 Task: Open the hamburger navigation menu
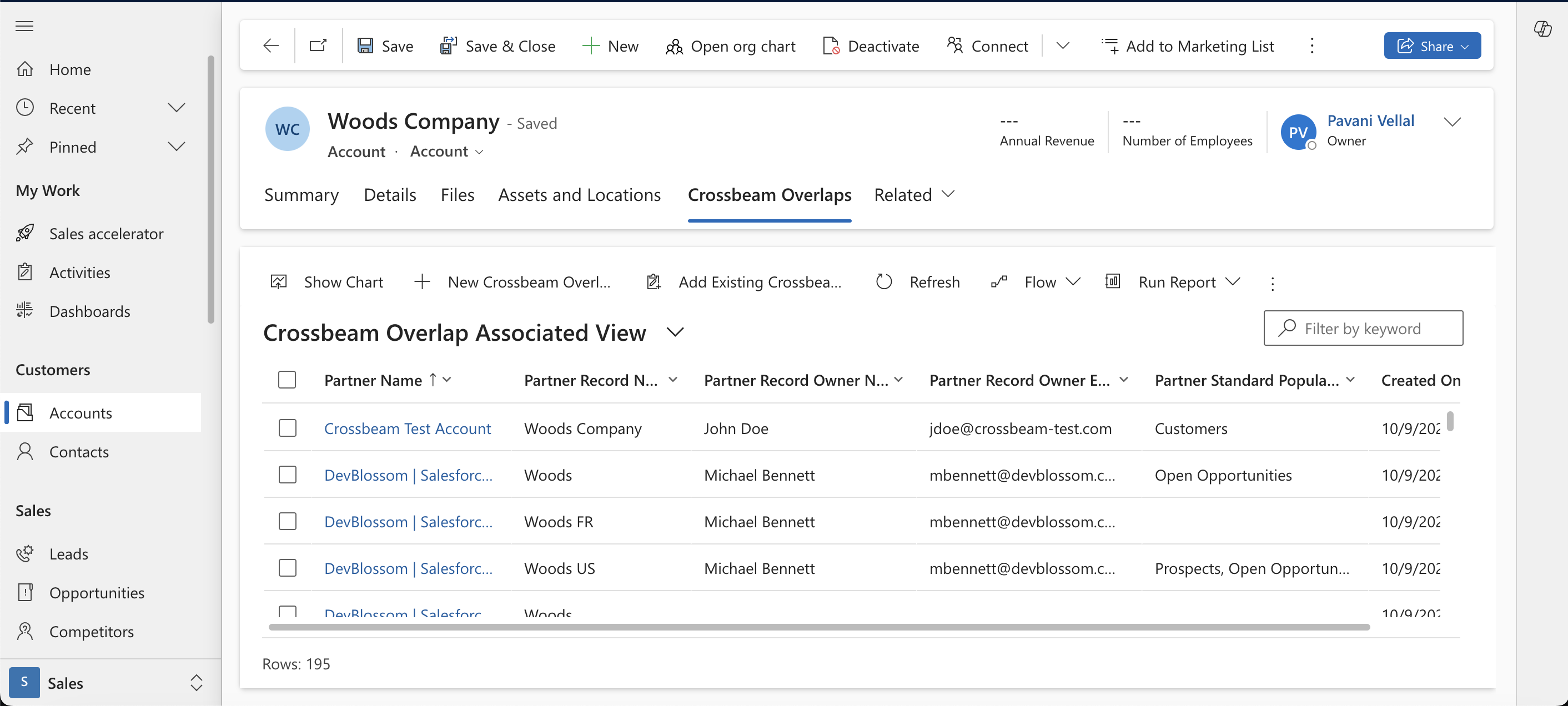tap(24, 26)
